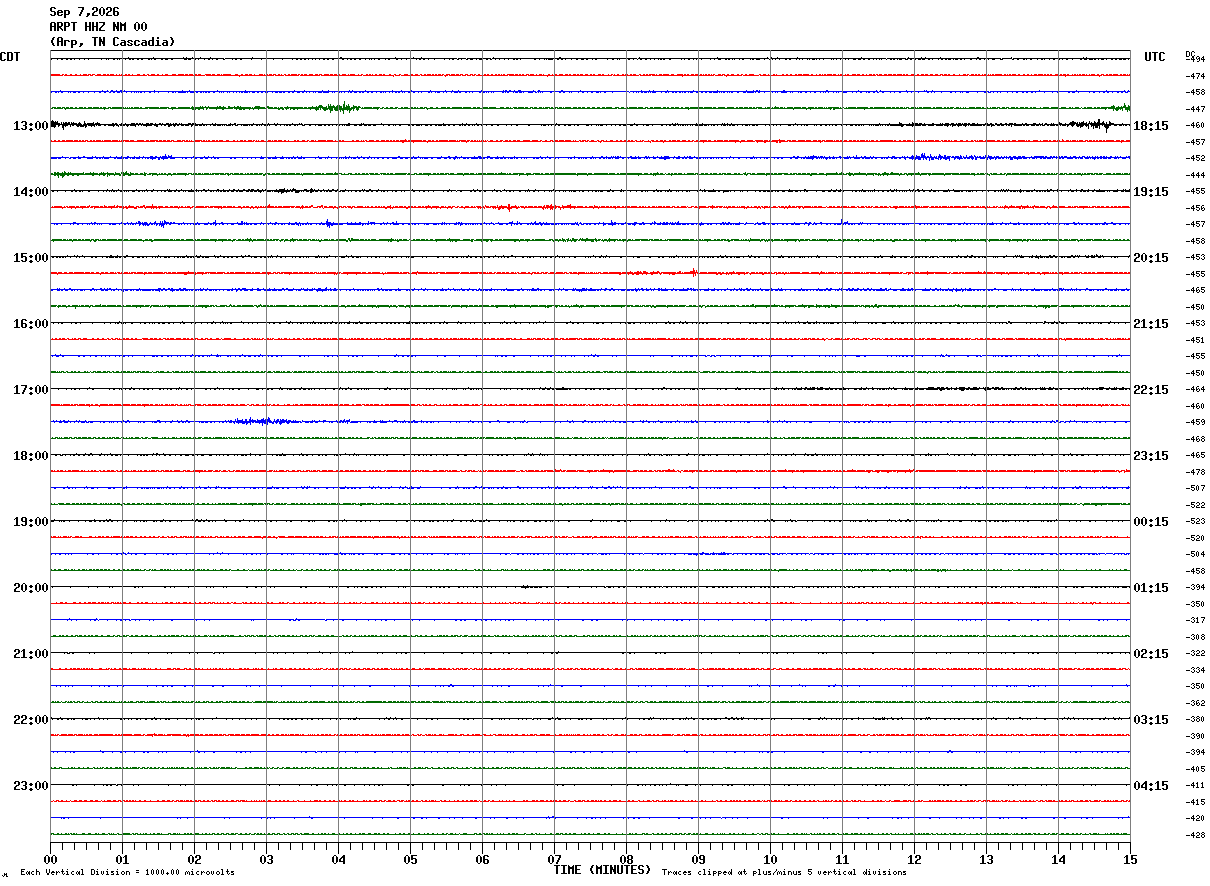1210x886 pixels.
Task: Click the 23:00 CDT time label
Action: (x=30, y=786)
